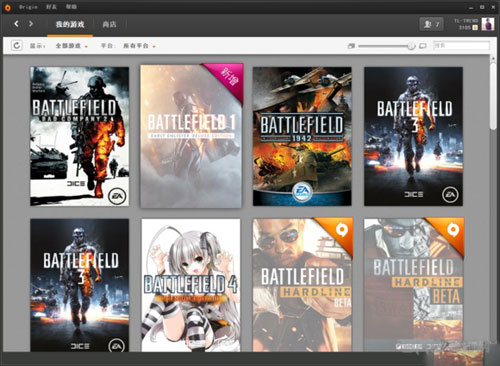Viewport: 500px width, 366px height.
Task: Click in the library search box
Action: tap(462, 45)
